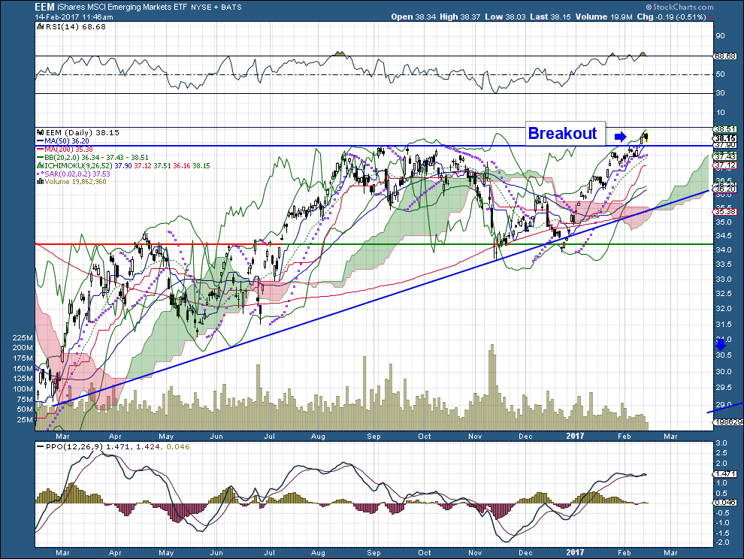This screenshot has width=744, height=559.
Task: Click the blue MA(50) legend line marker
Action: coord(40,141)
